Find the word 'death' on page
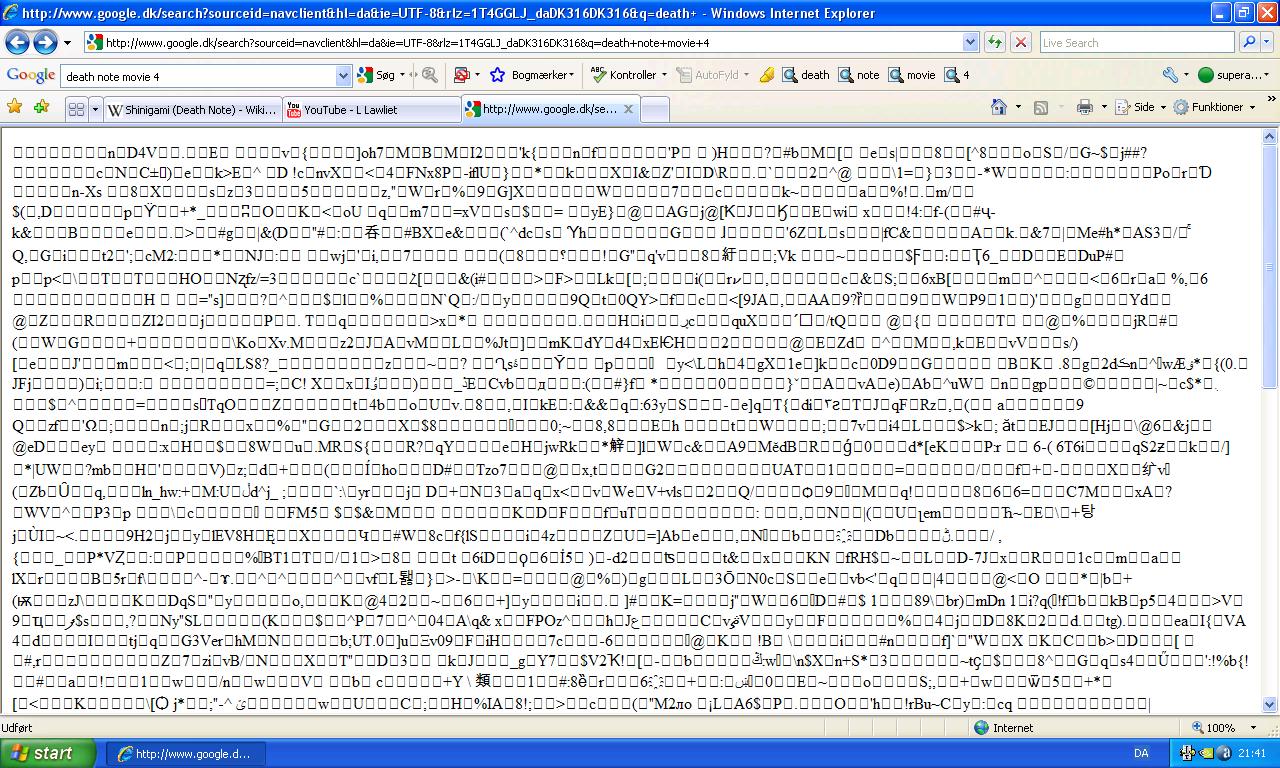 [806, 75]
